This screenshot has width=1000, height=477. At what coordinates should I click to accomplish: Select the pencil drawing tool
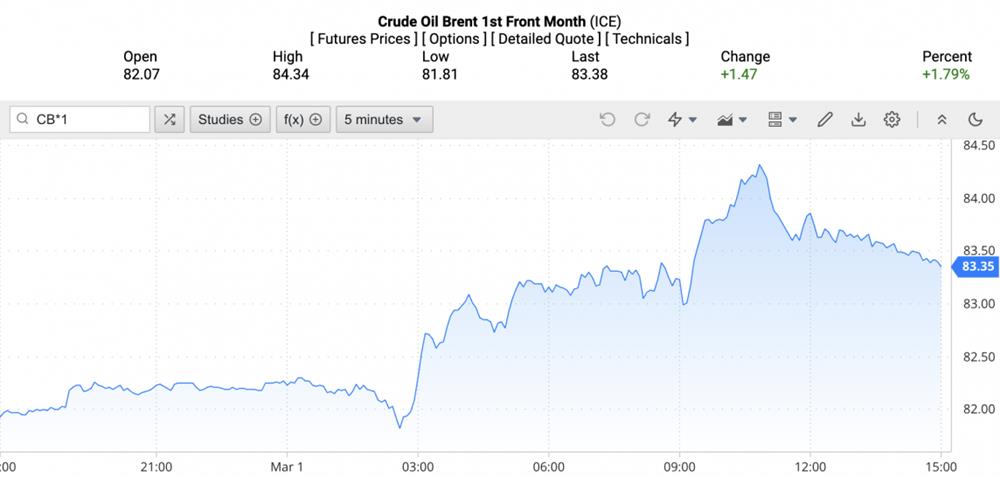point(825,120)
